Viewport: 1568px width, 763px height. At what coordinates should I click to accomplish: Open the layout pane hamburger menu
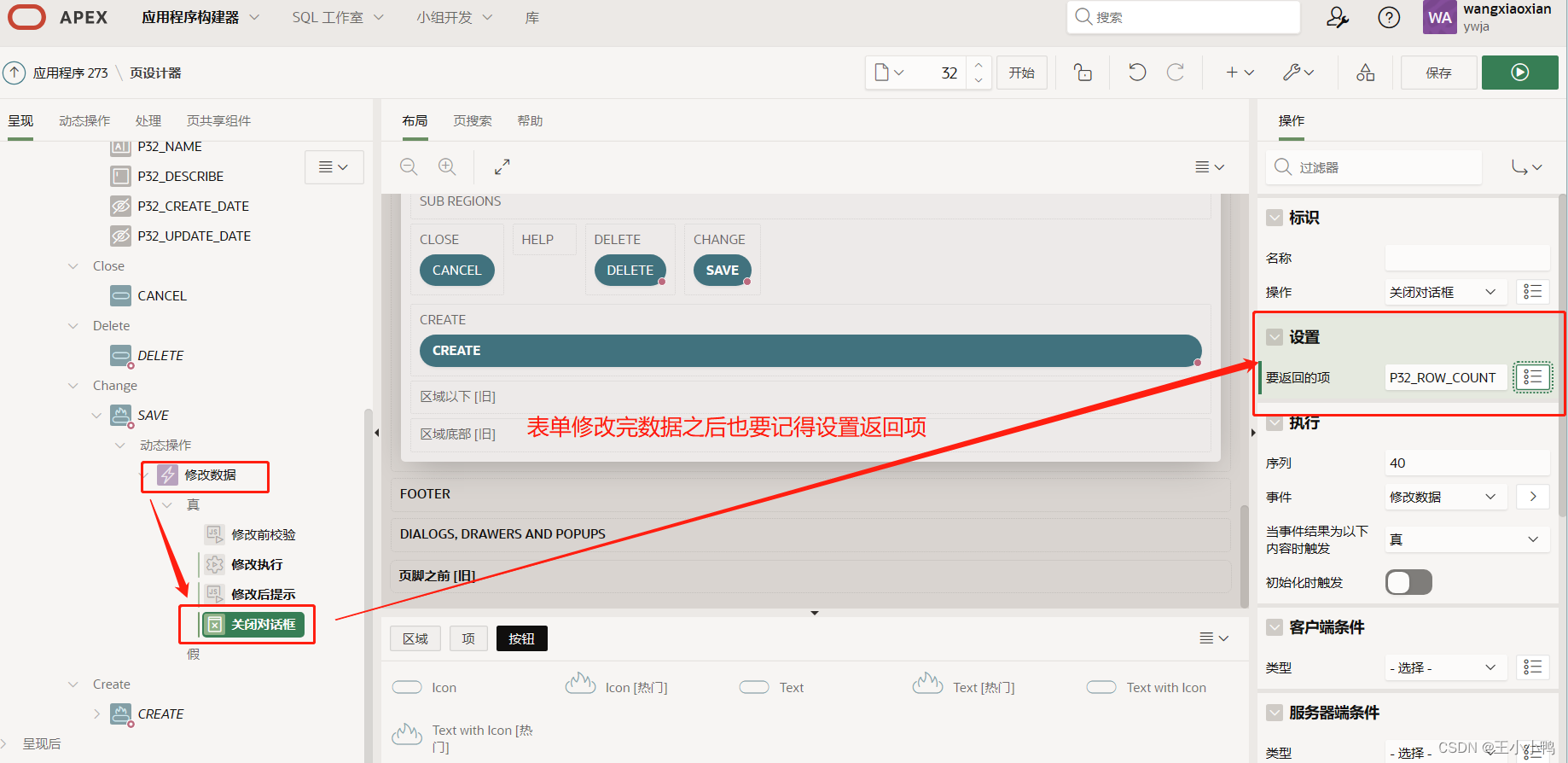[1210, 167]
